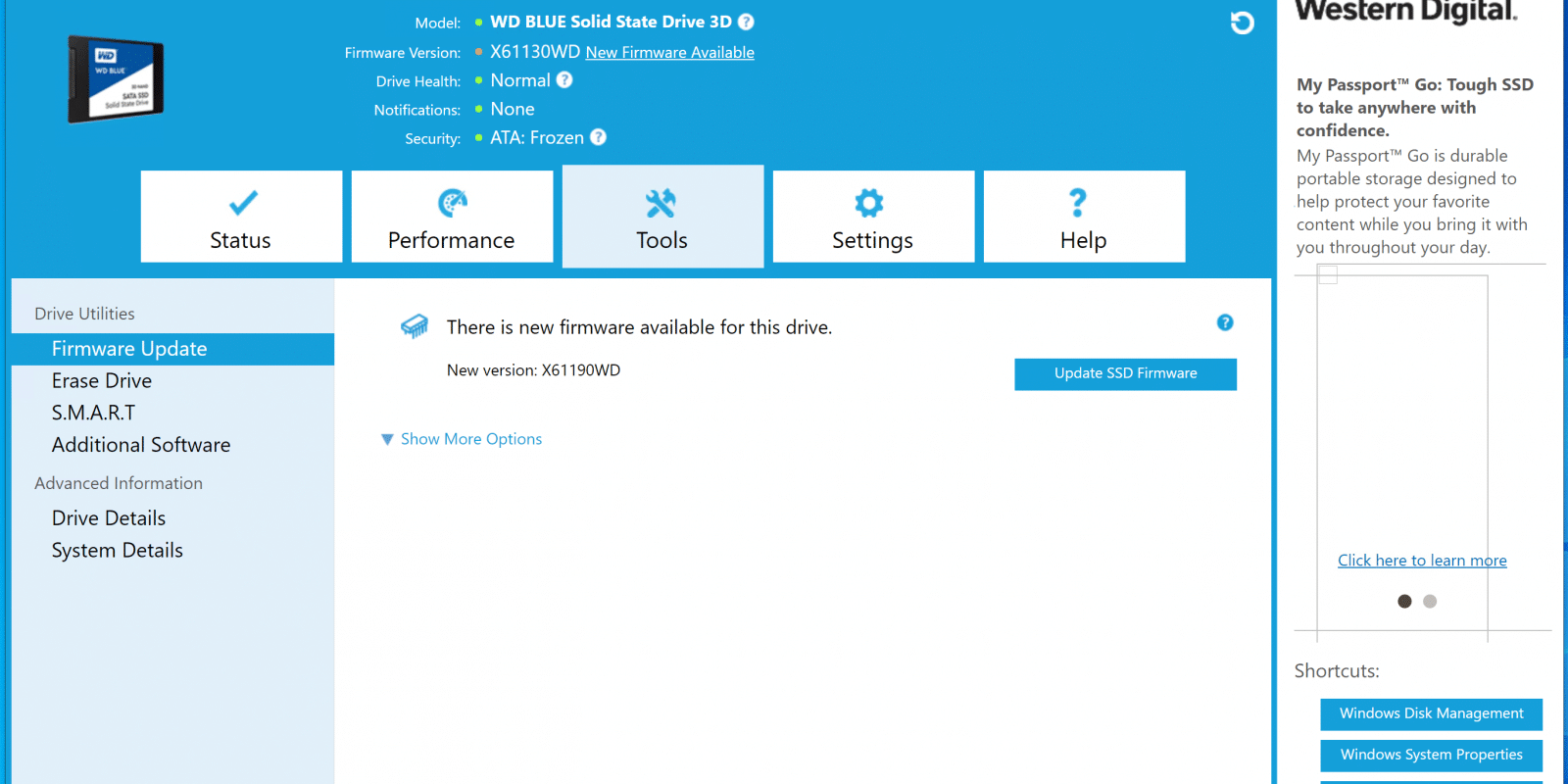
Task: Launch Windows Disk Management shortcut
Action: pos(1432,713)
